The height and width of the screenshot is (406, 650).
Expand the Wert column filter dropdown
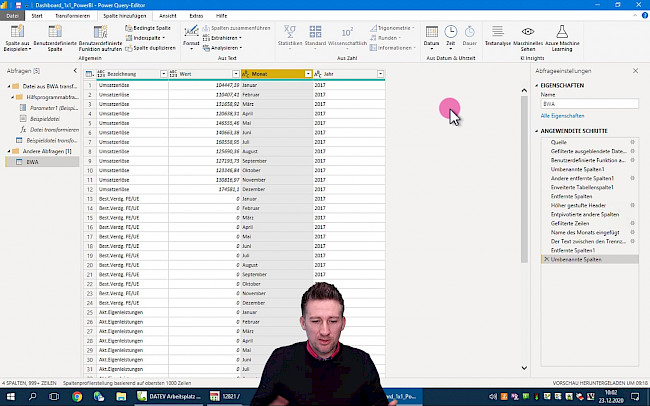(236, 74)
